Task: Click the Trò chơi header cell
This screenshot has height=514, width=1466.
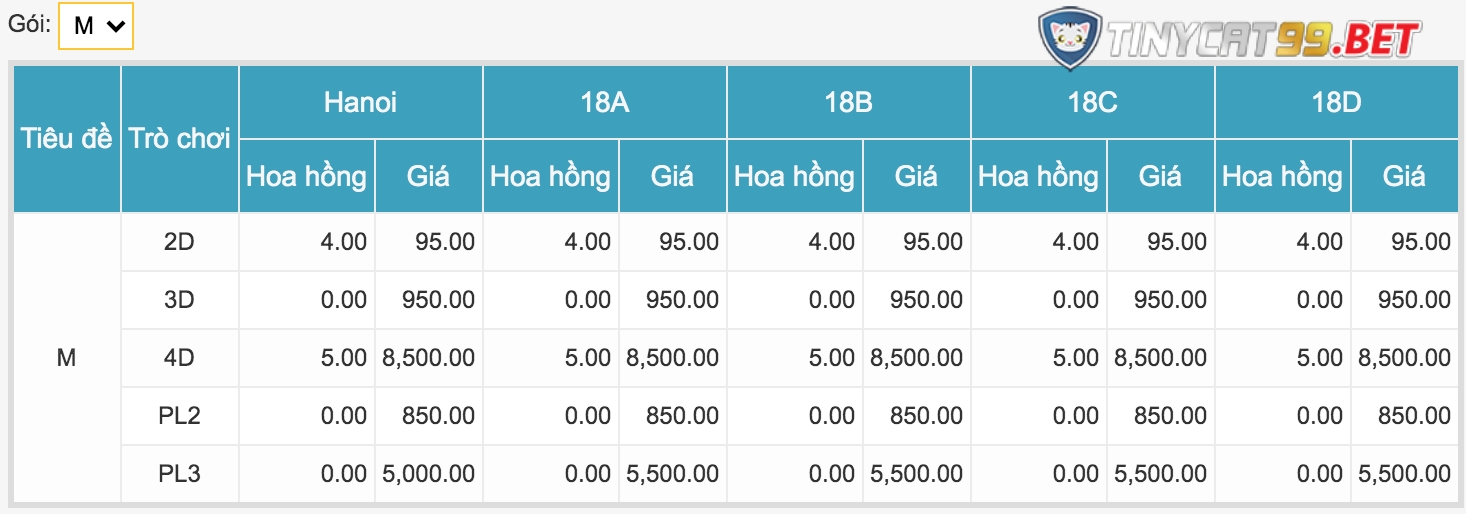Action: pos(180,139)
